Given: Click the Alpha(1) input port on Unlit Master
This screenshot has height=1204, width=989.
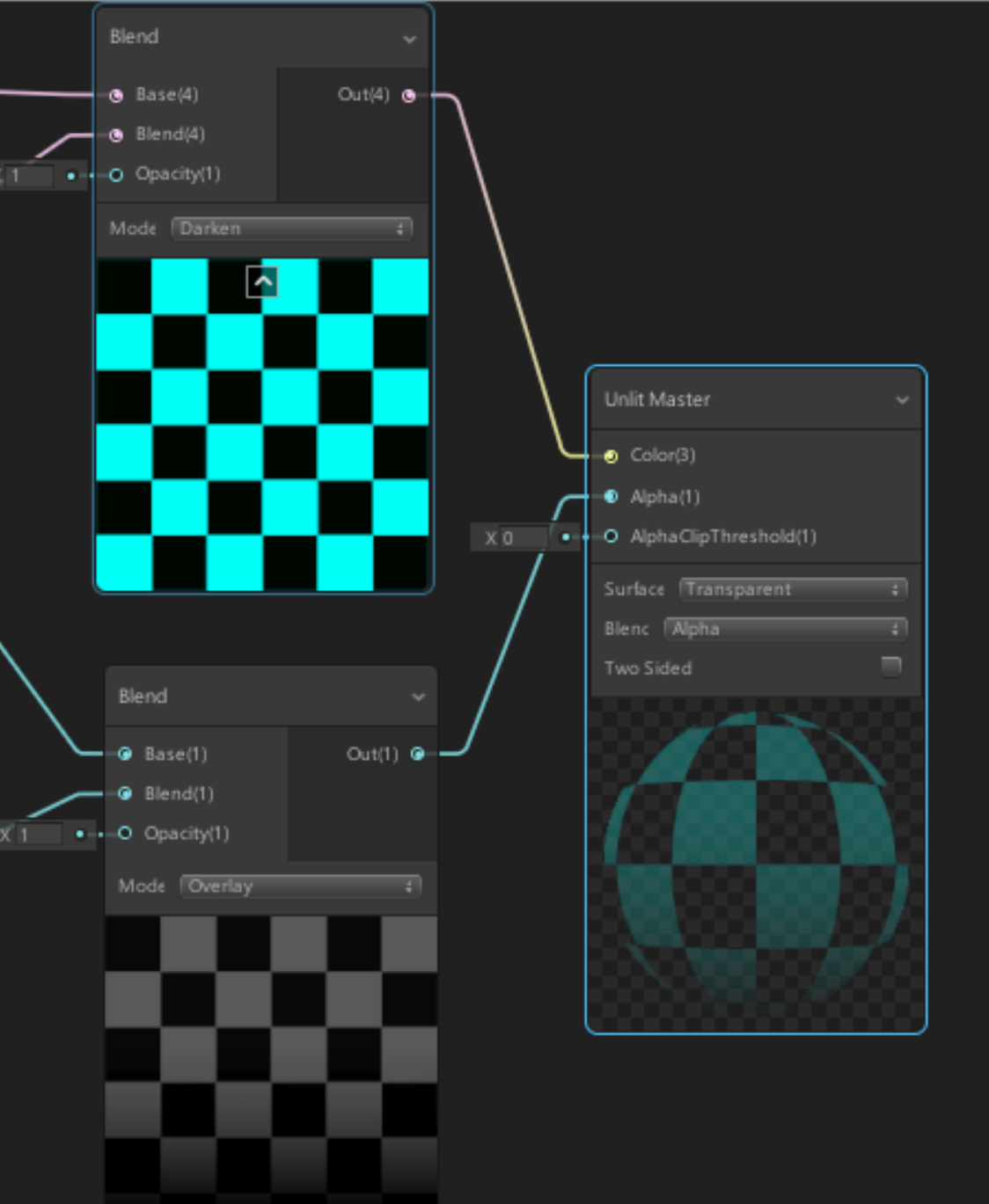Looking at the screenshot, I should click(611, 497).
